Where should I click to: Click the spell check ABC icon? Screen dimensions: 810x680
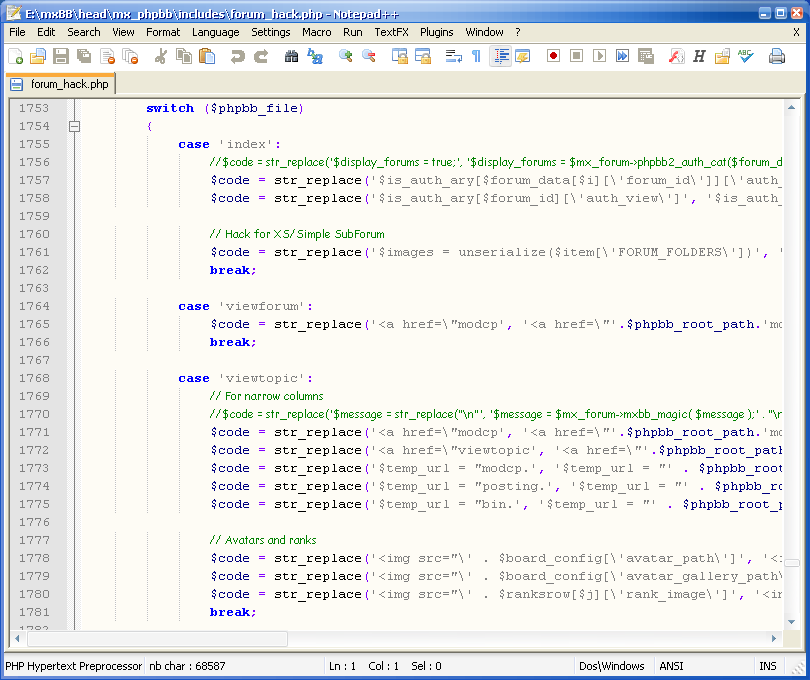[x=746, y=56]
